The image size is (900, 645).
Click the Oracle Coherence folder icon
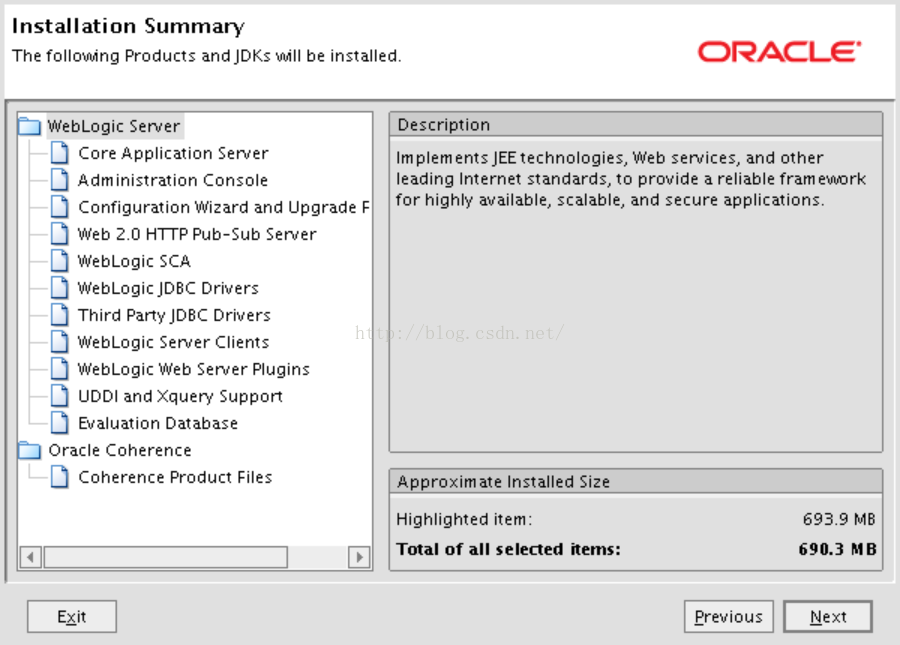[30, 450]
